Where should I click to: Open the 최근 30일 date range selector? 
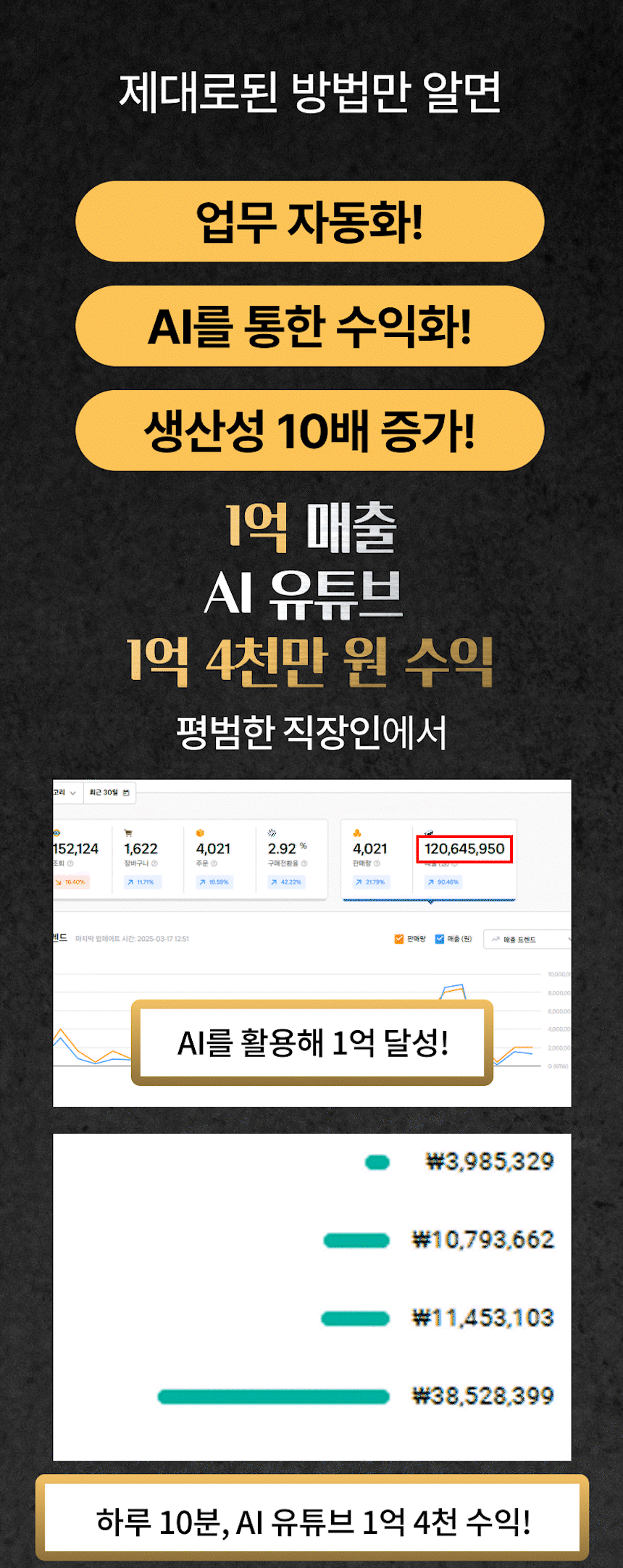click(109, 792)
